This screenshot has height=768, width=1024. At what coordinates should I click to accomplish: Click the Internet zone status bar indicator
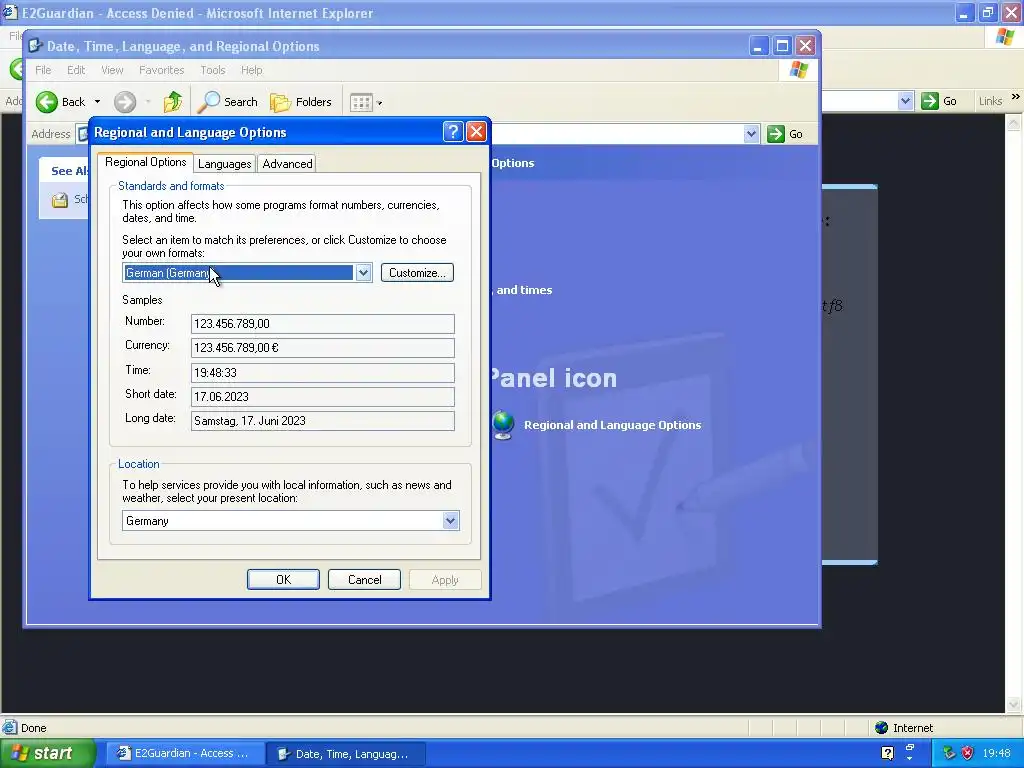click(x=904, y=728)
